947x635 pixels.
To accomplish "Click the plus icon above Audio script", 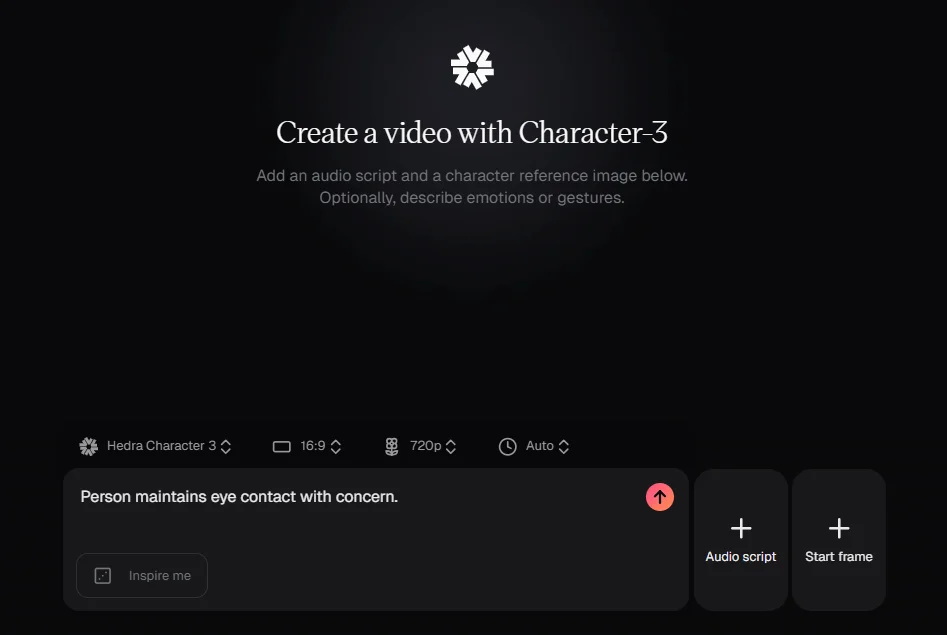I will point(741,528).
